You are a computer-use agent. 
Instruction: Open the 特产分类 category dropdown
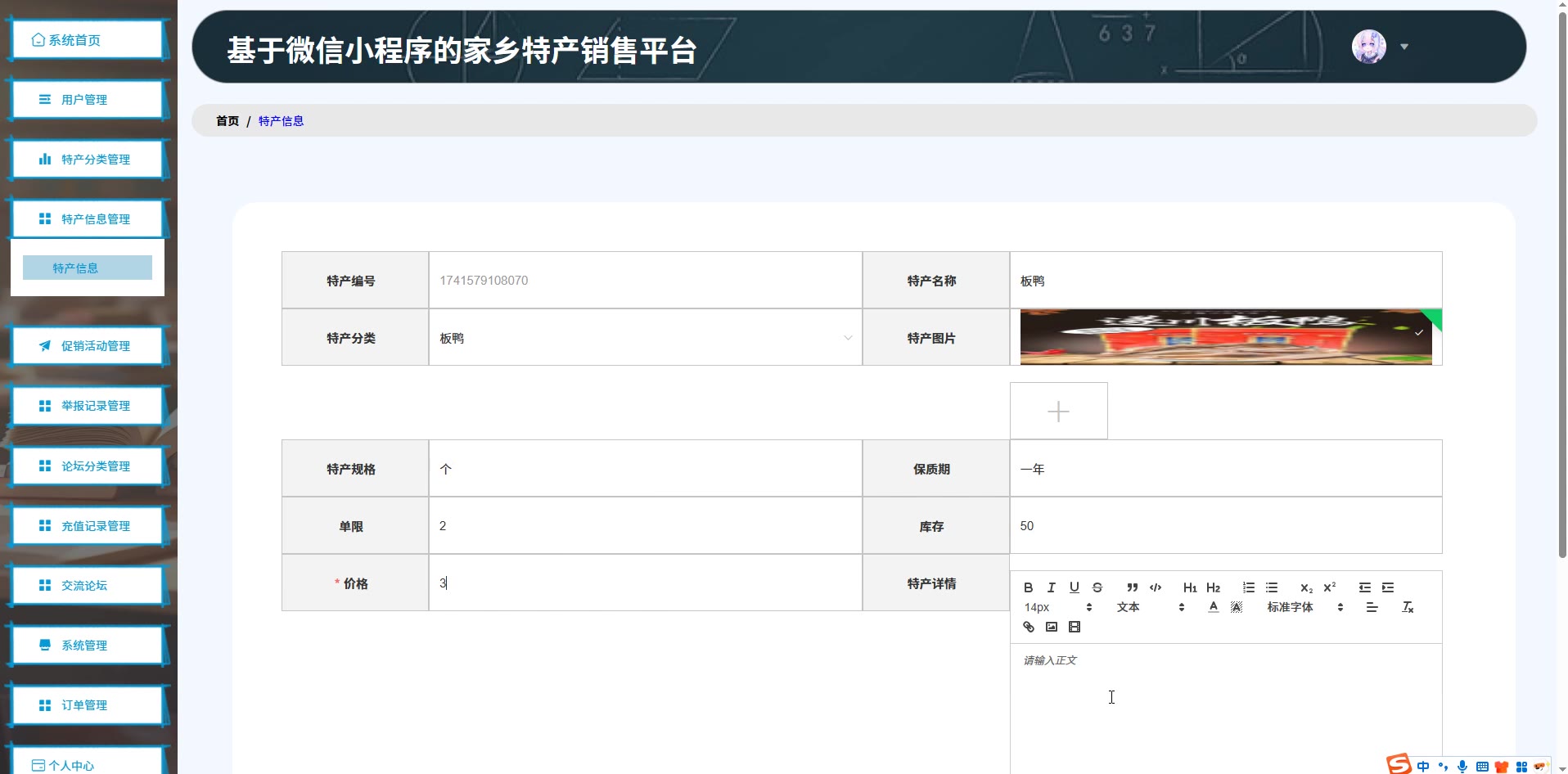(x=646, y=337)
